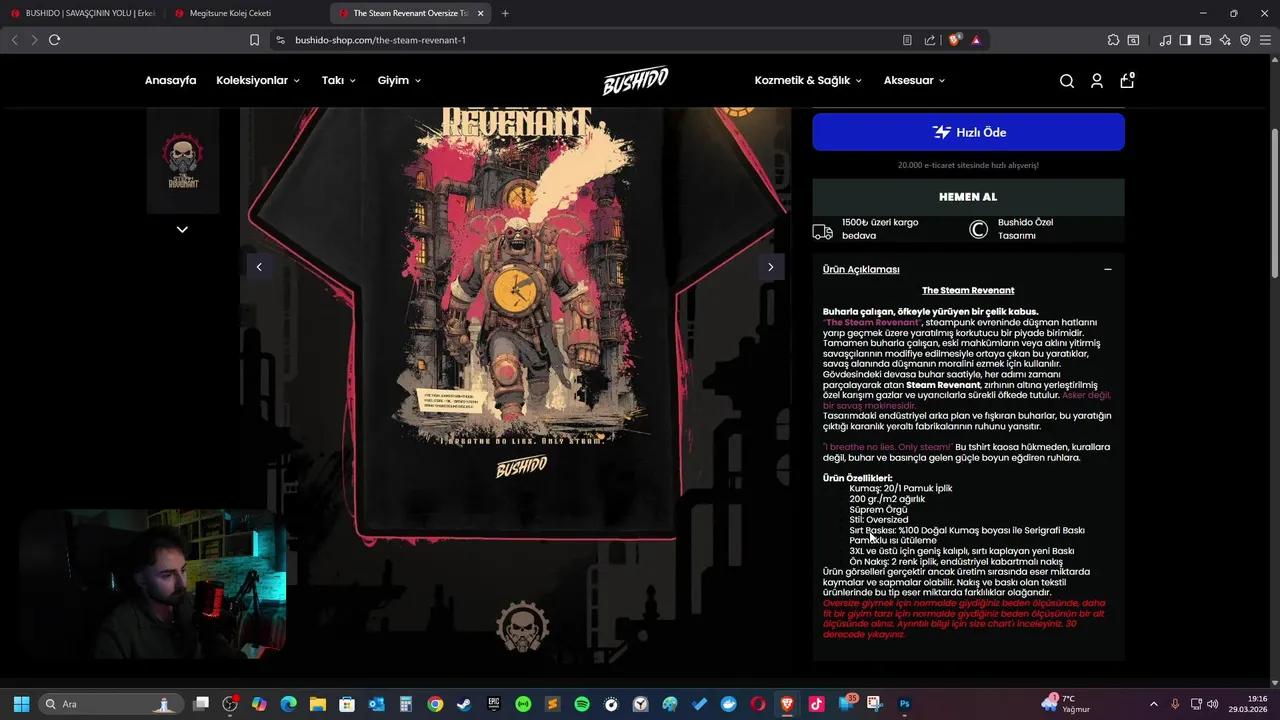Click '1500₺ üzeri kargo bedava' text

(880, 229)
